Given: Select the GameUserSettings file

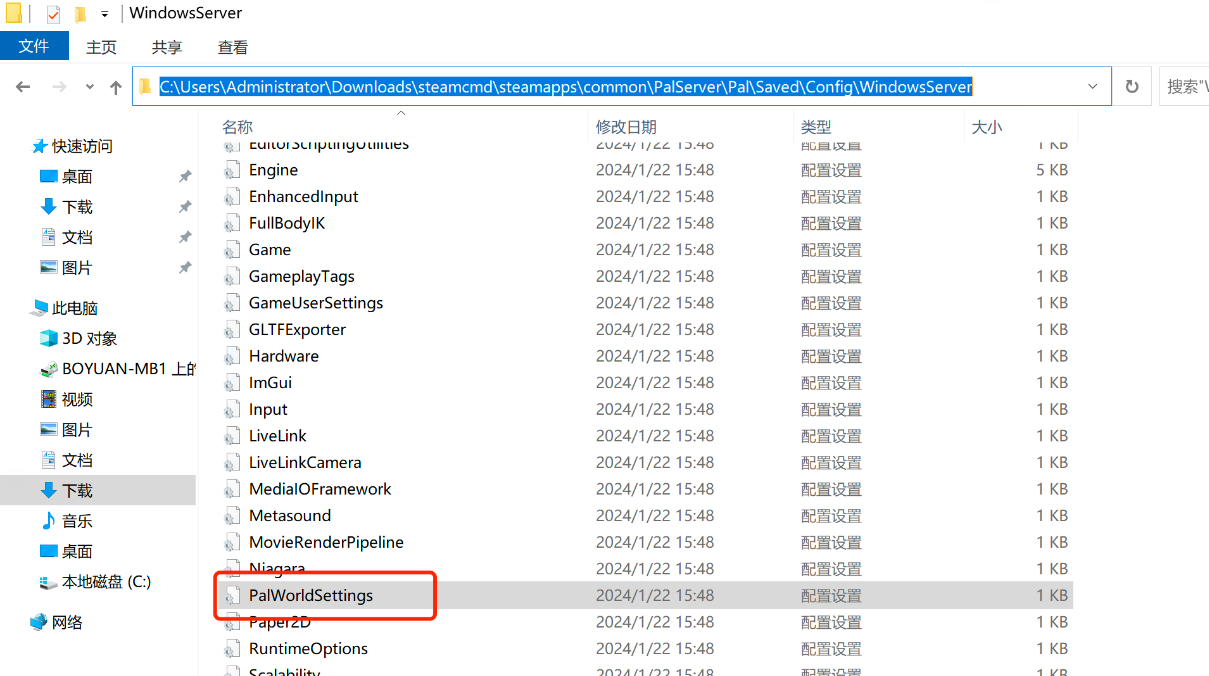Looking at the screenshot, I should pos(315,303).
